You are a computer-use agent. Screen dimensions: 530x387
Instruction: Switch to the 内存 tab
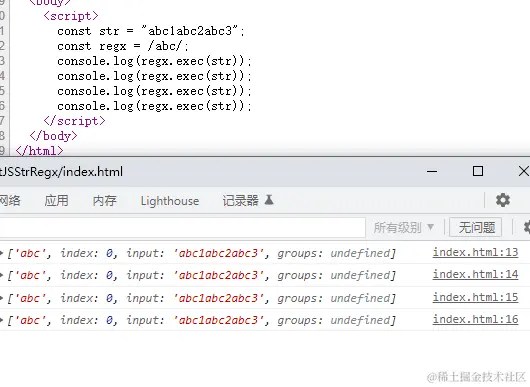[104, 200]
